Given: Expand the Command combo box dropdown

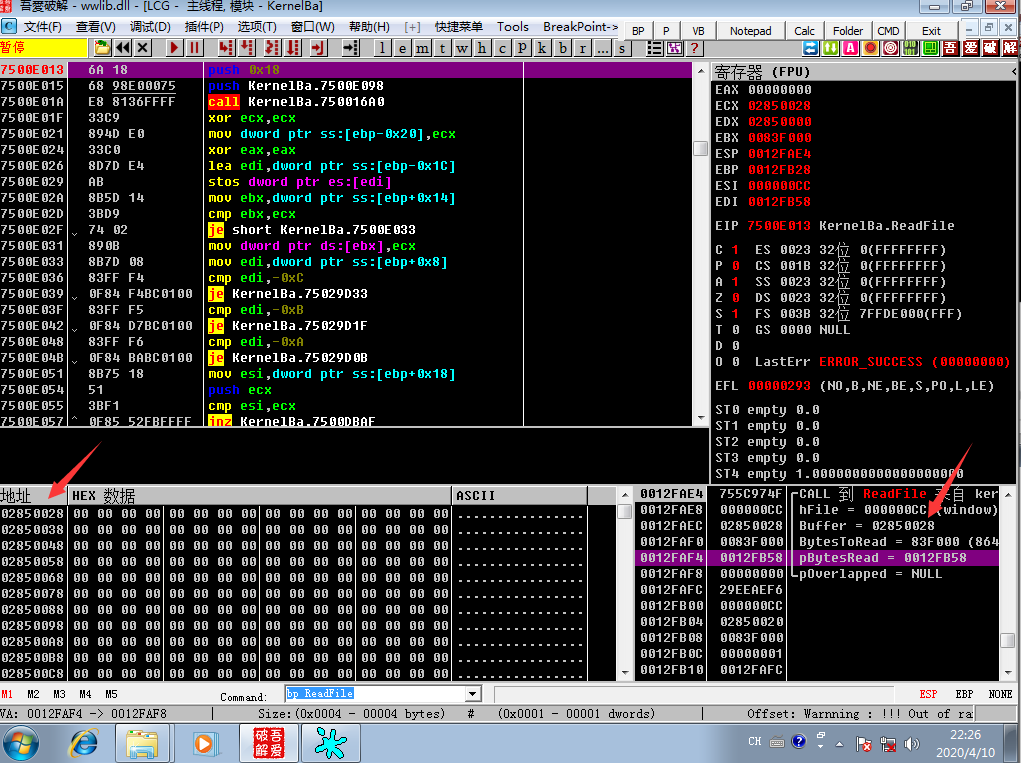Looking at the screenshot, I should click(473, 694).
